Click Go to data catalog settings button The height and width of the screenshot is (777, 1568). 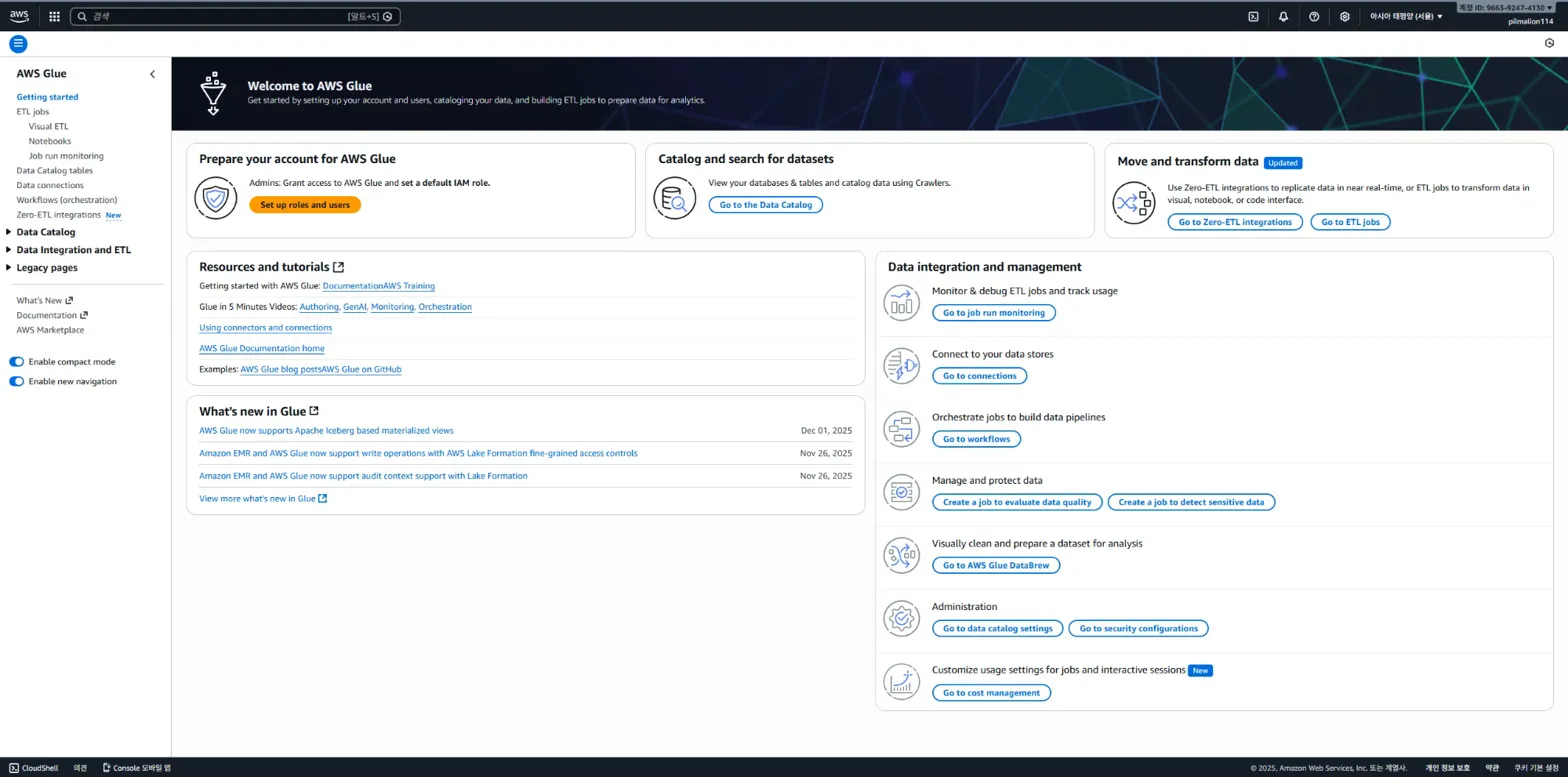[x=997, y=629]
